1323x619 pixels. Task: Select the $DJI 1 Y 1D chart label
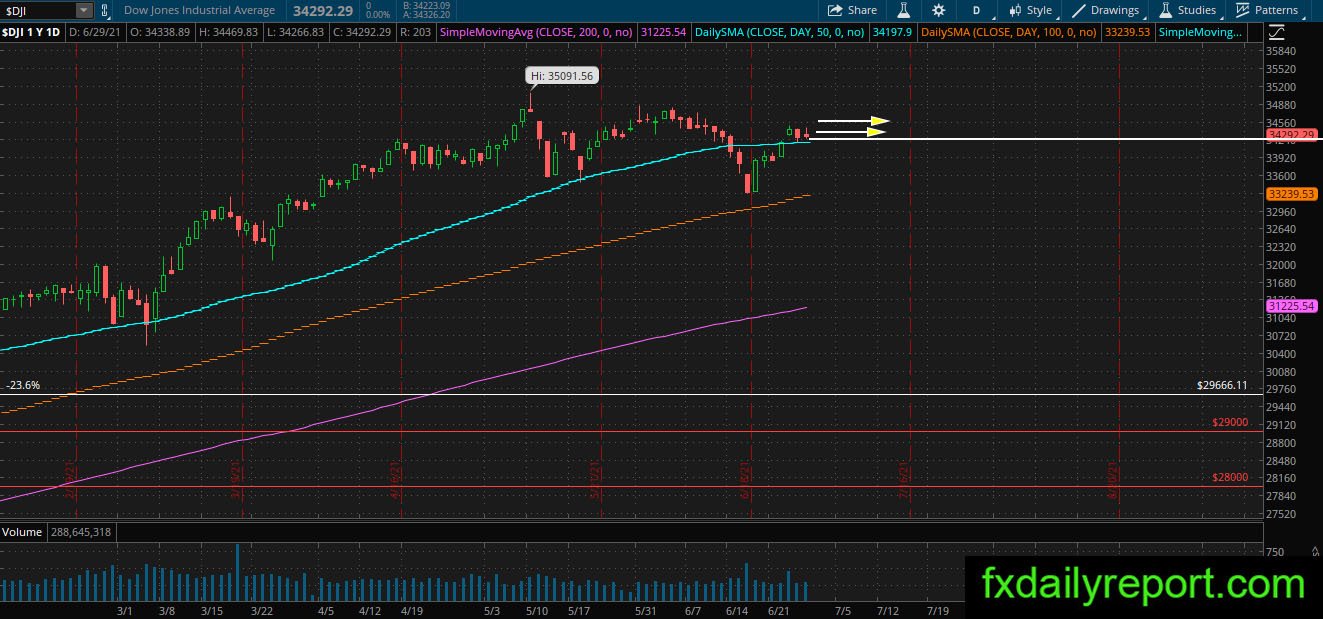point(33,32)
